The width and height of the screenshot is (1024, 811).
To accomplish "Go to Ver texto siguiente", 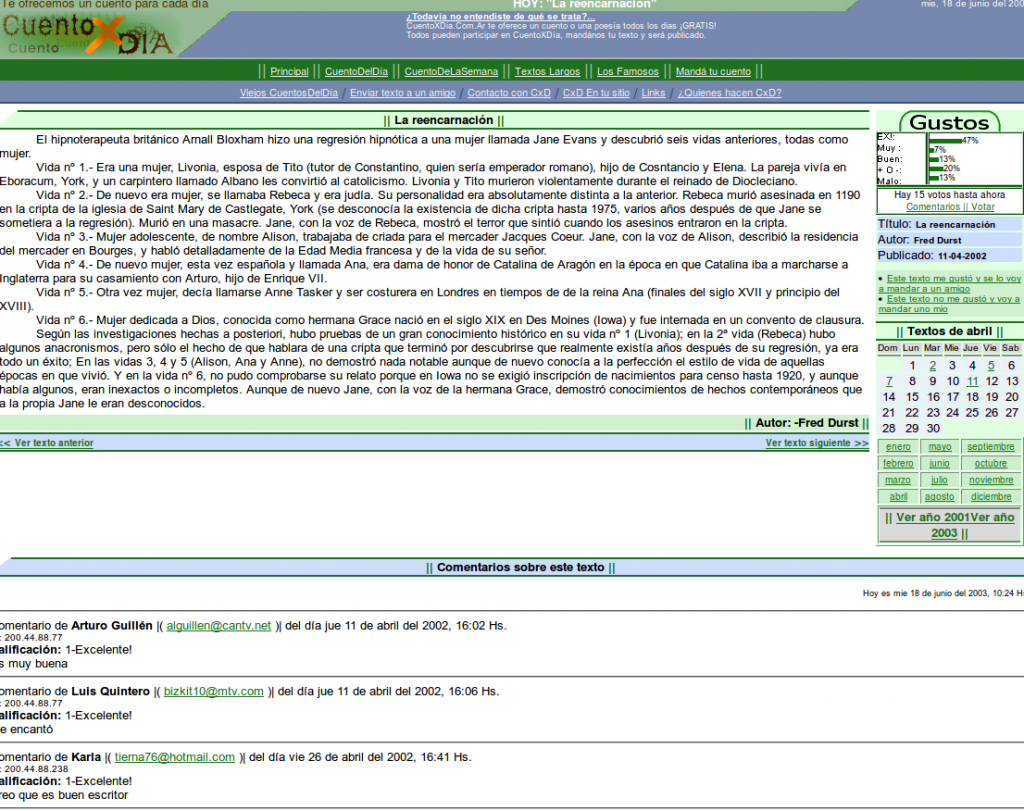I will coord(817,442).
